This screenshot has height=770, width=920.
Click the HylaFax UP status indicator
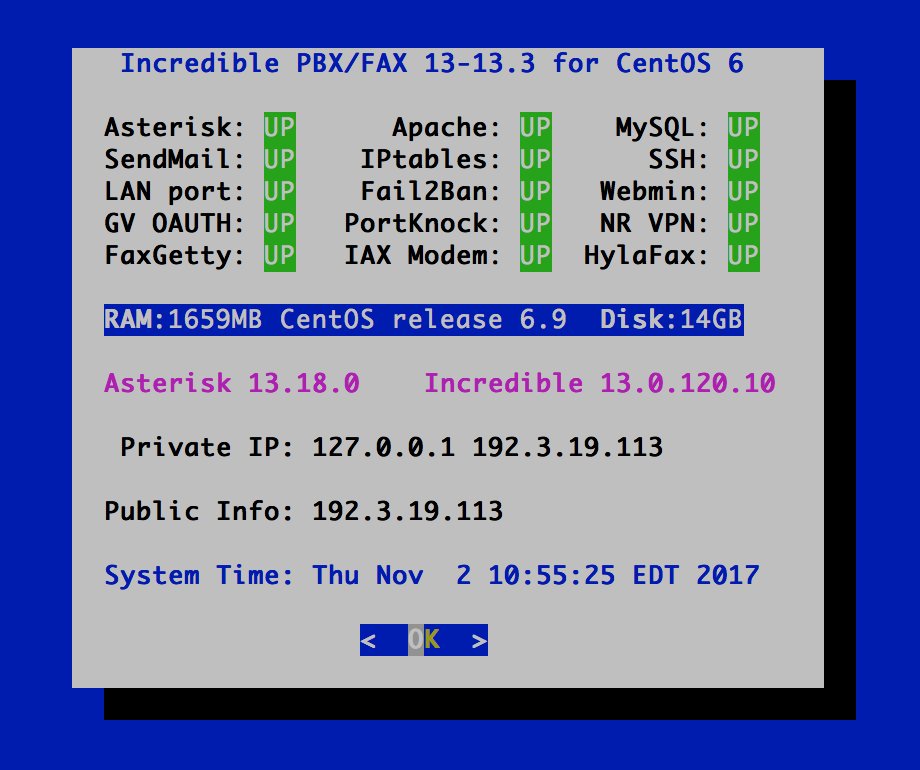click(743, 255)
